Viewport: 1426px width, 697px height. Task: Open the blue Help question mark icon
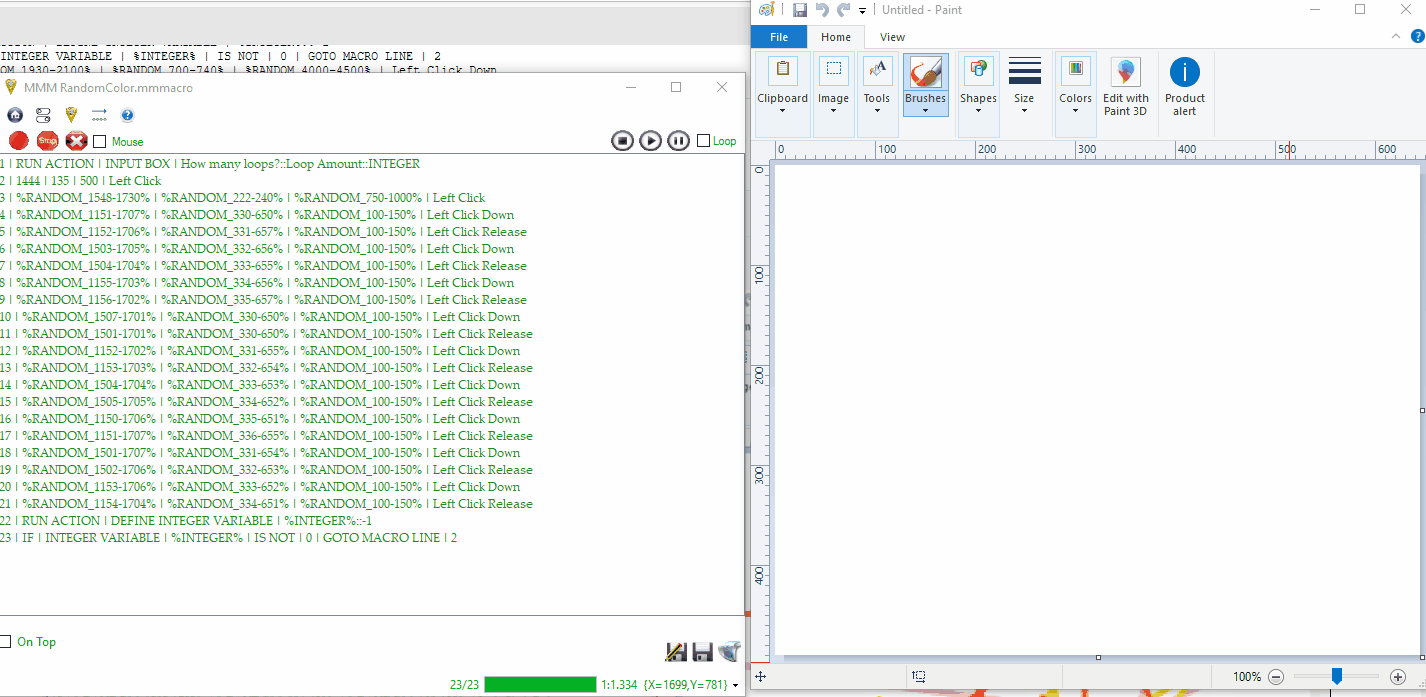coord(127,115)
